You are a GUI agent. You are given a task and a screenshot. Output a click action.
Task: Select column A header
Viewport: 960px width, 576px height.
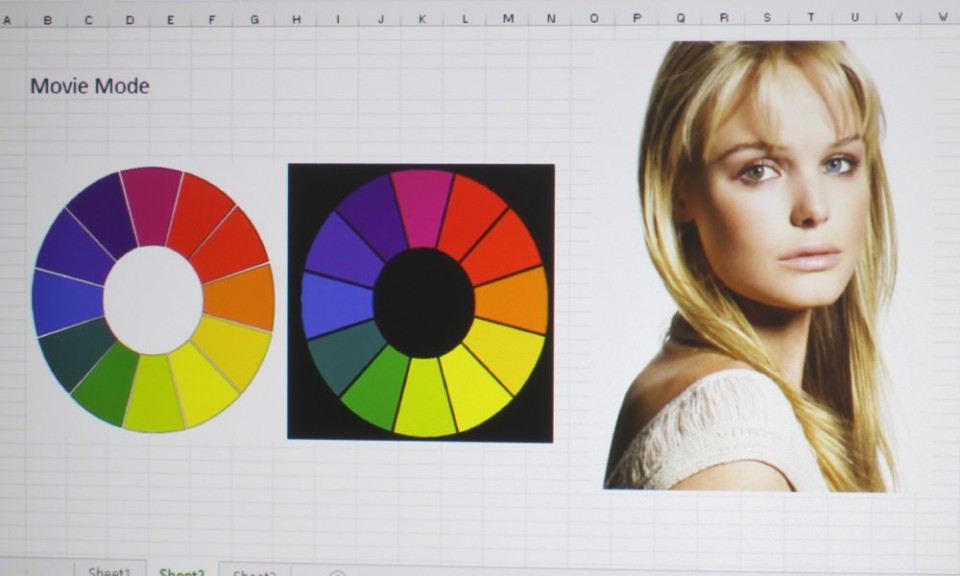8,19
